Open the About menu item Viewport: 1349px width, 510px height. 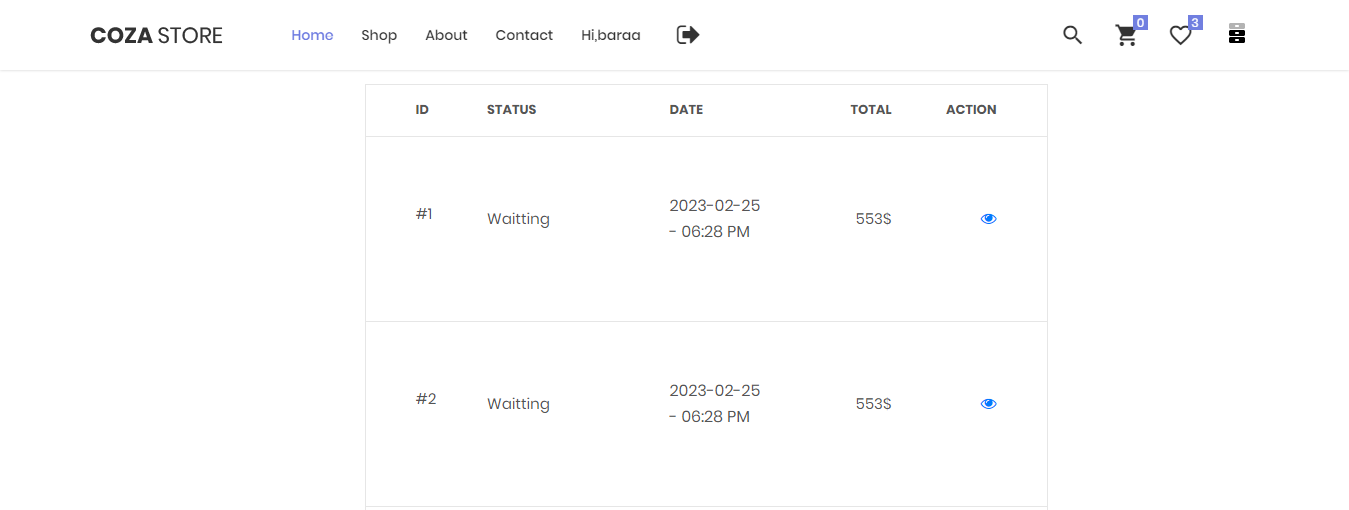tap(446, 35)
